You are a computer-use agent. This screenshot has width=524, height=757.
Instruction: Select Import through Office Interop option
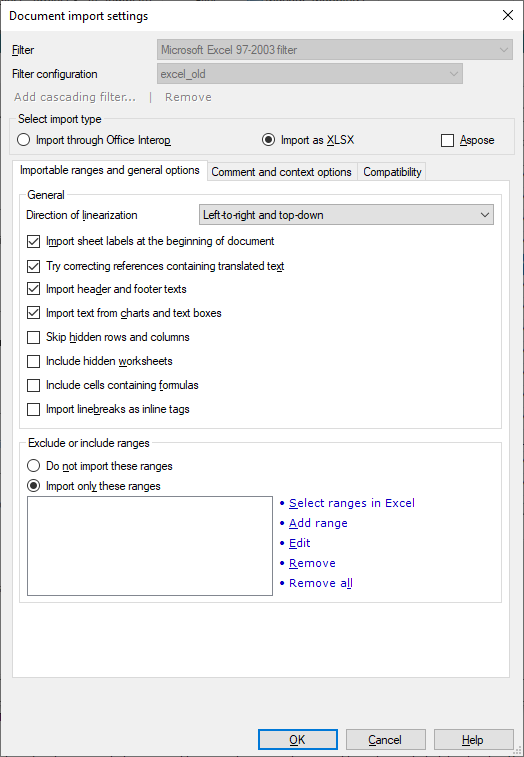click(94, 140)
